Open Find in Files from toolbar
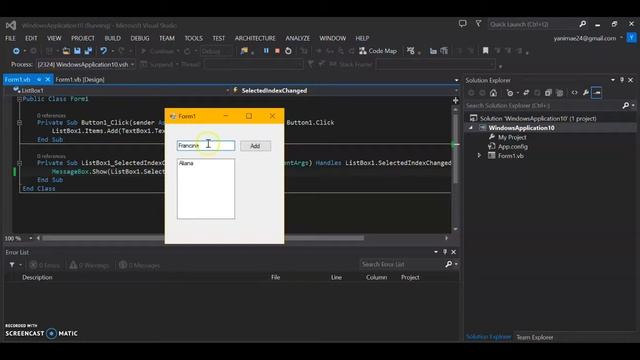Viewport: 640px width, 360px height. point(244,51)
